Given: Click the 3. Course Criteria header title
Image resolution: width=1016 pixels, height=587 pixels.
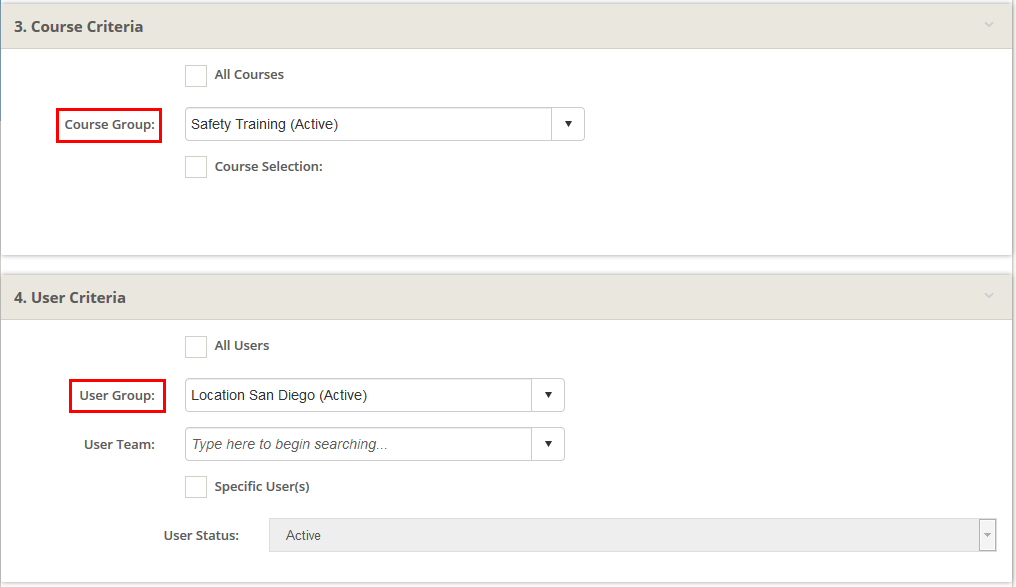Looking at the screenshot, I should point(79,27).
